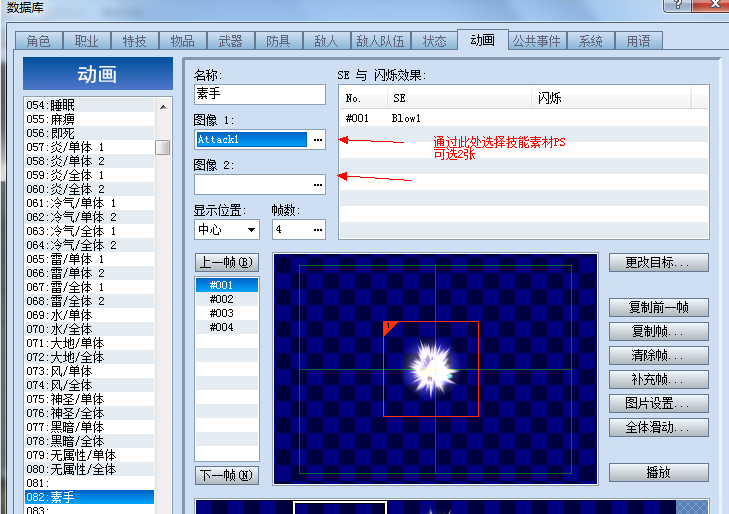Select animation 065:雷/单体 1
This screenshot has height=514, width=729.
point(89,259)
